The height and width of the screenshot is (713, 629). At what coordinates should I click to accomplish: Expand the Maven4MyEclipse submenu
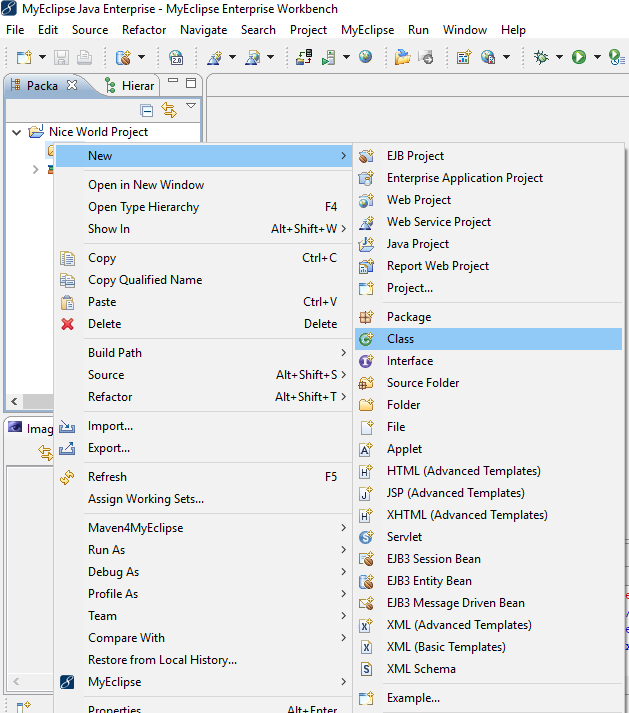coord(204,528)
